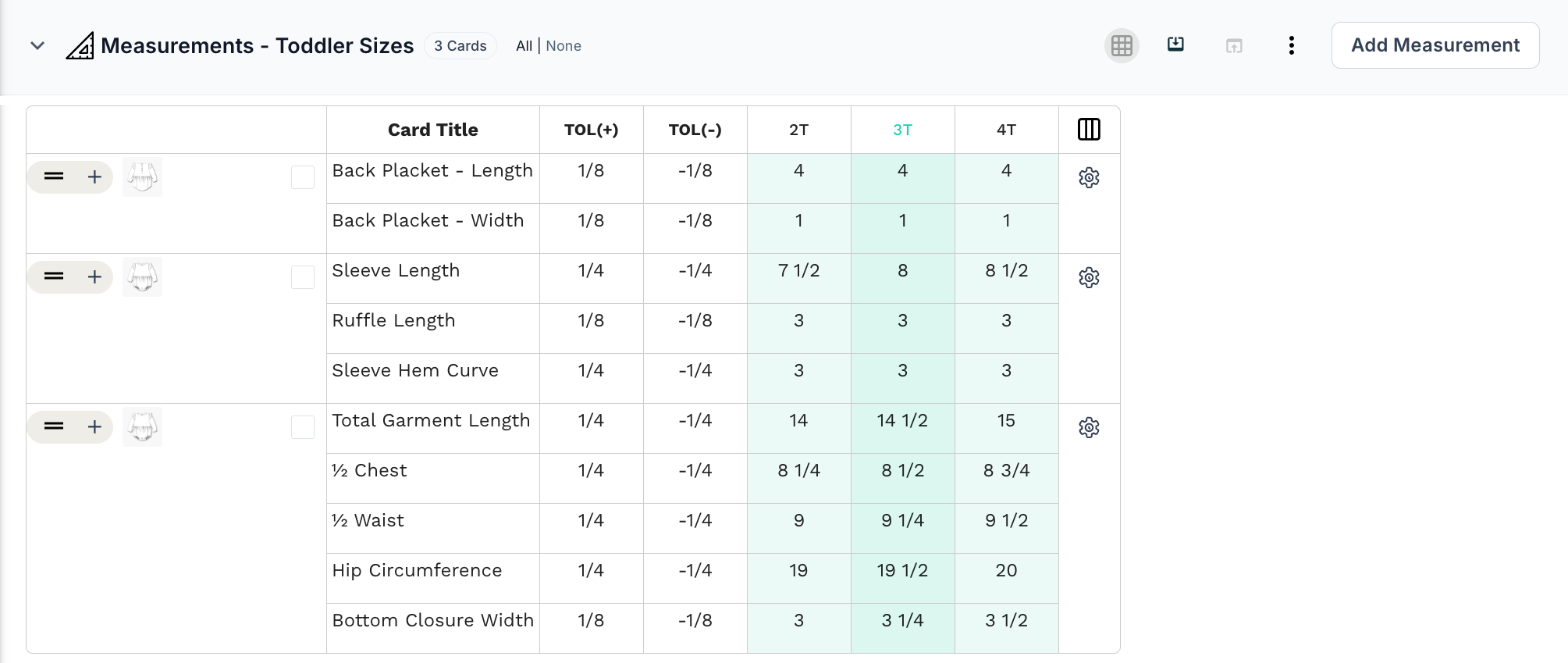Click the TOL(-) column header
This screenshot has height=663, width=1568.
[x=695, y=130]
